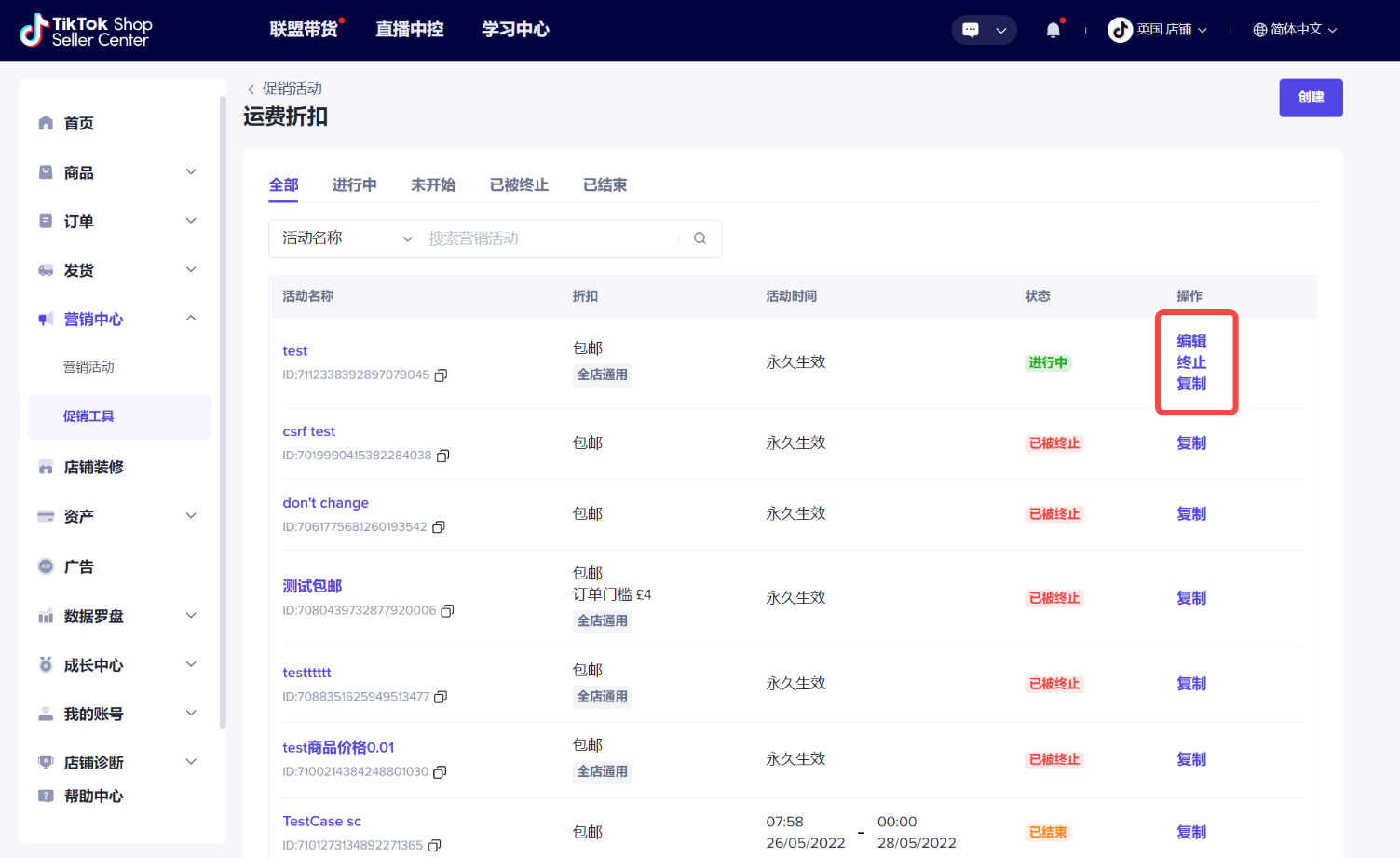The image size is (1400, 858).
Task: Open 直播中控 in top navigation
Action: (x=410, y=30)
